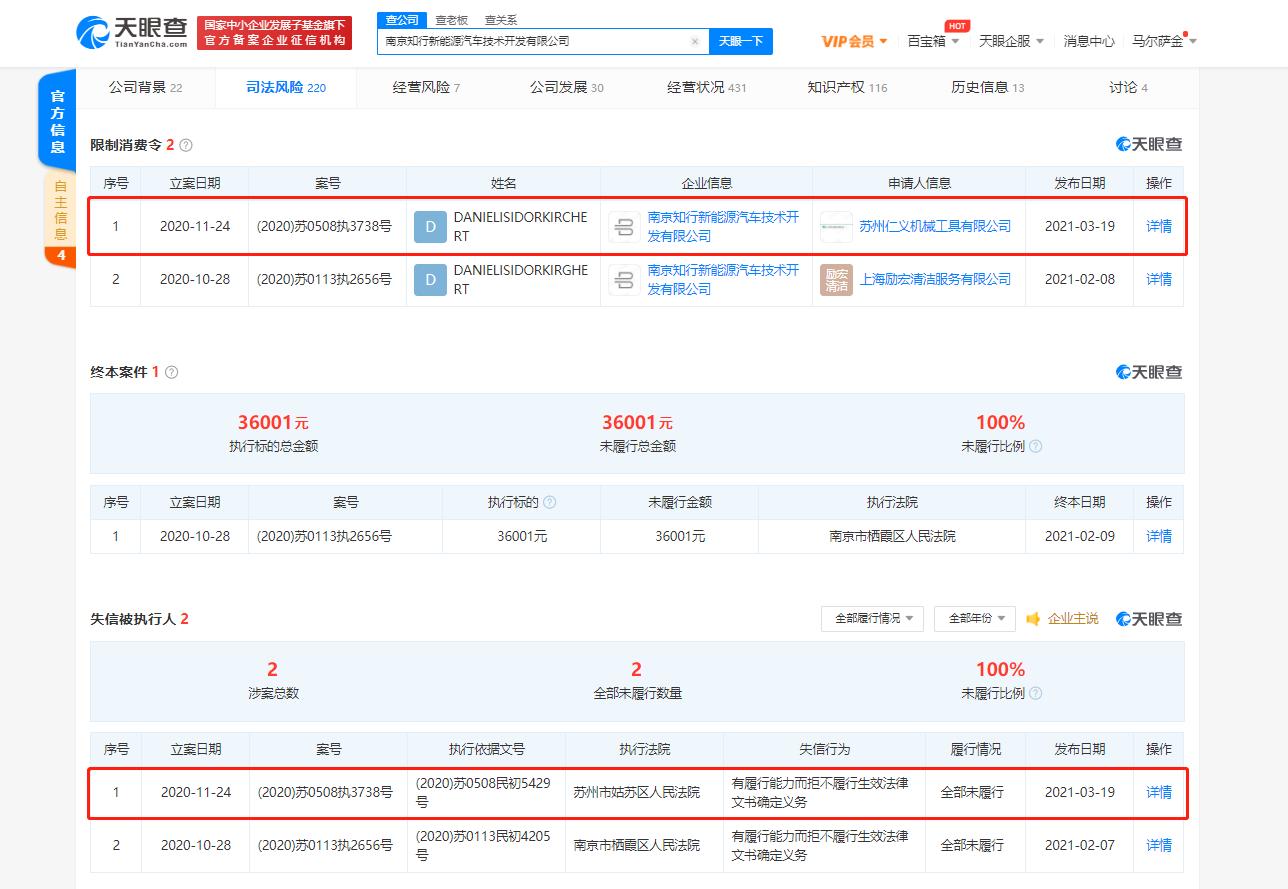Switch to the 经营状况 tab
This screenshot has height=889, width=1288.
coord(707,87)
